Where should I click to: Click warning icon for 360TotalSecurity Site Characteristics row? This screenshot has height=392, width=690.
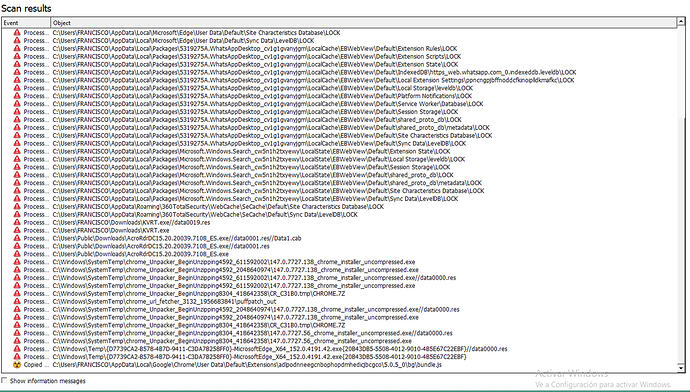(17, 207)
